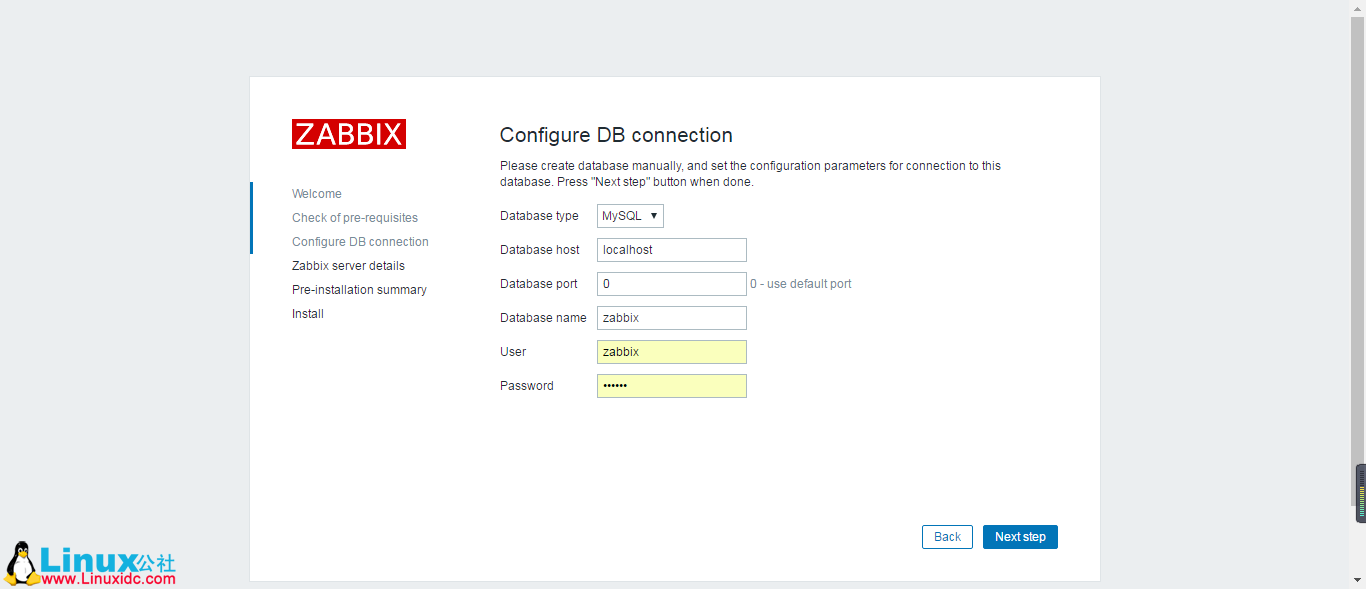Select the Check of pre-requisites step
This screenshot has width=1366, height=589.
pyautogui.click(x=354, y=217)
